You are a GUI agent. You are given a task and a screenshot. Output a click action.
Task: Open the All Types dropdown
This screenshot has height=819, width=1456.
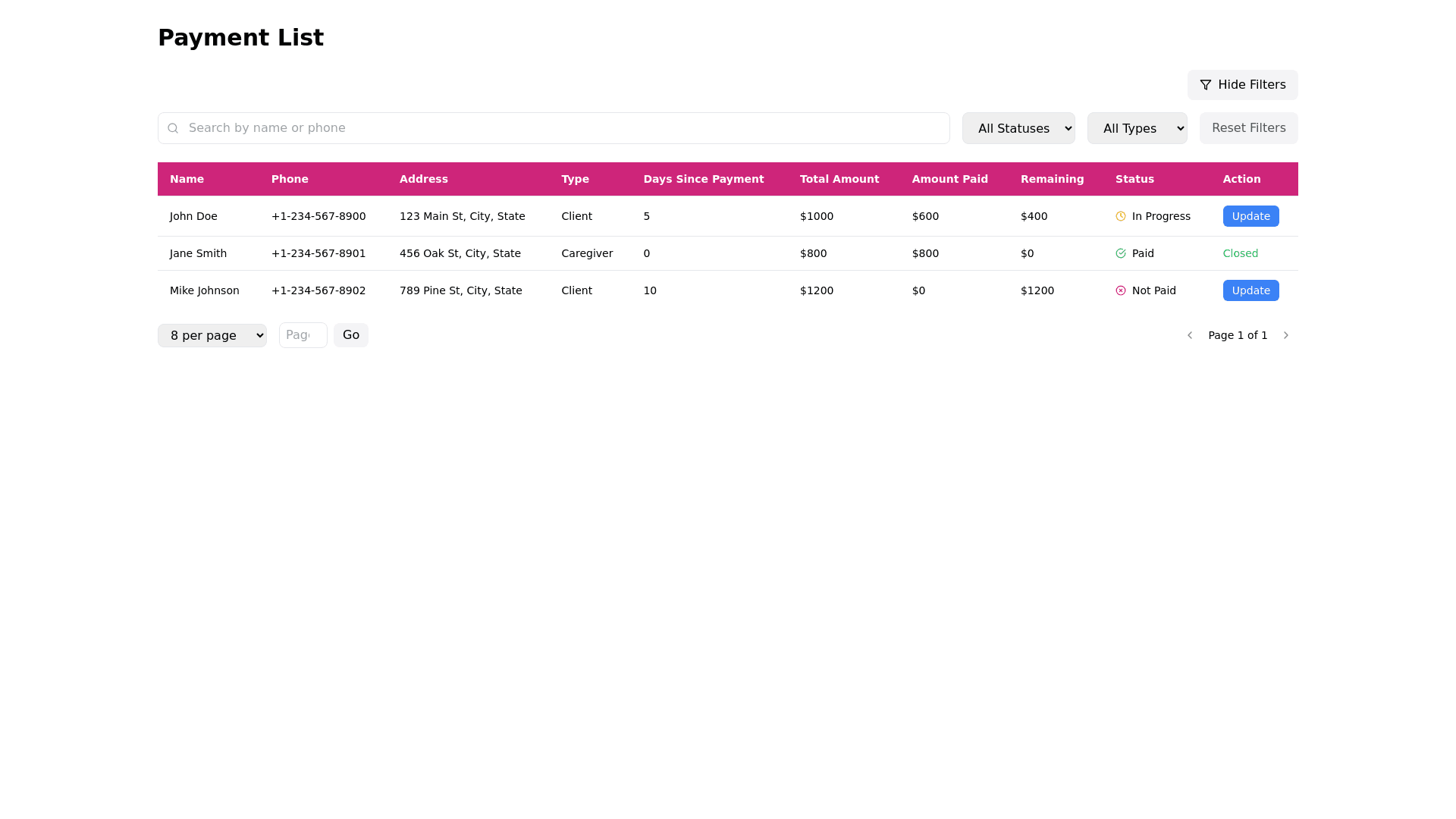[1137, 128]
